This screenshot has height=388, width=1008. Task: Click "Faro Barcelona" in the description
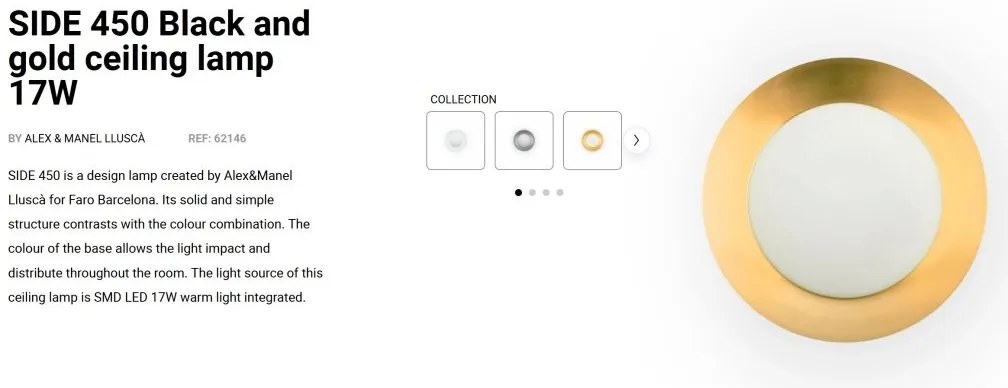(x=112, y=200)
